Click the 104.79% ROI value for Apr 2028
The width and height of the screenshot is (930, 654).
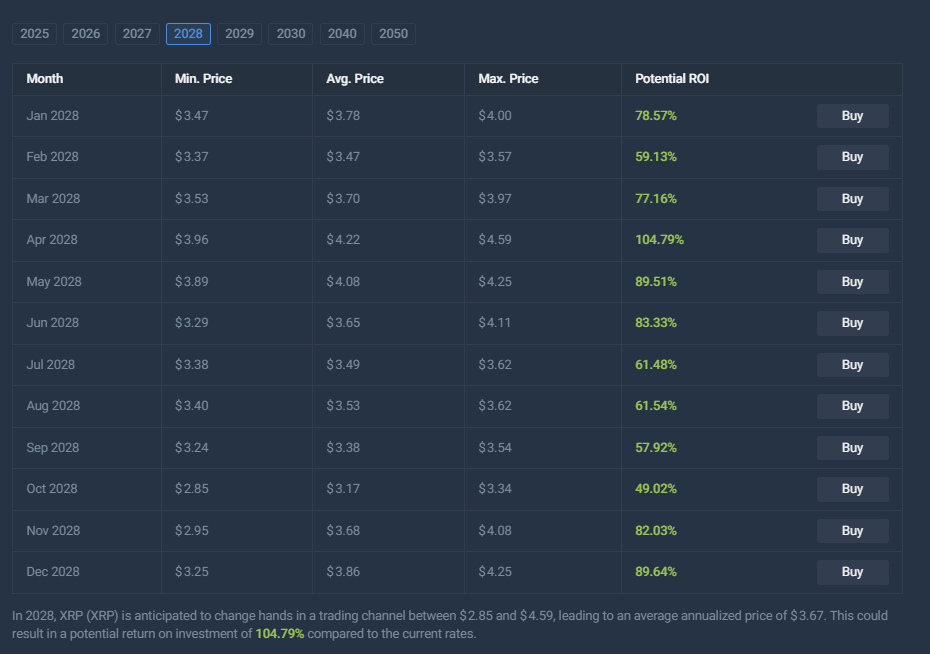tap(659, 240)
